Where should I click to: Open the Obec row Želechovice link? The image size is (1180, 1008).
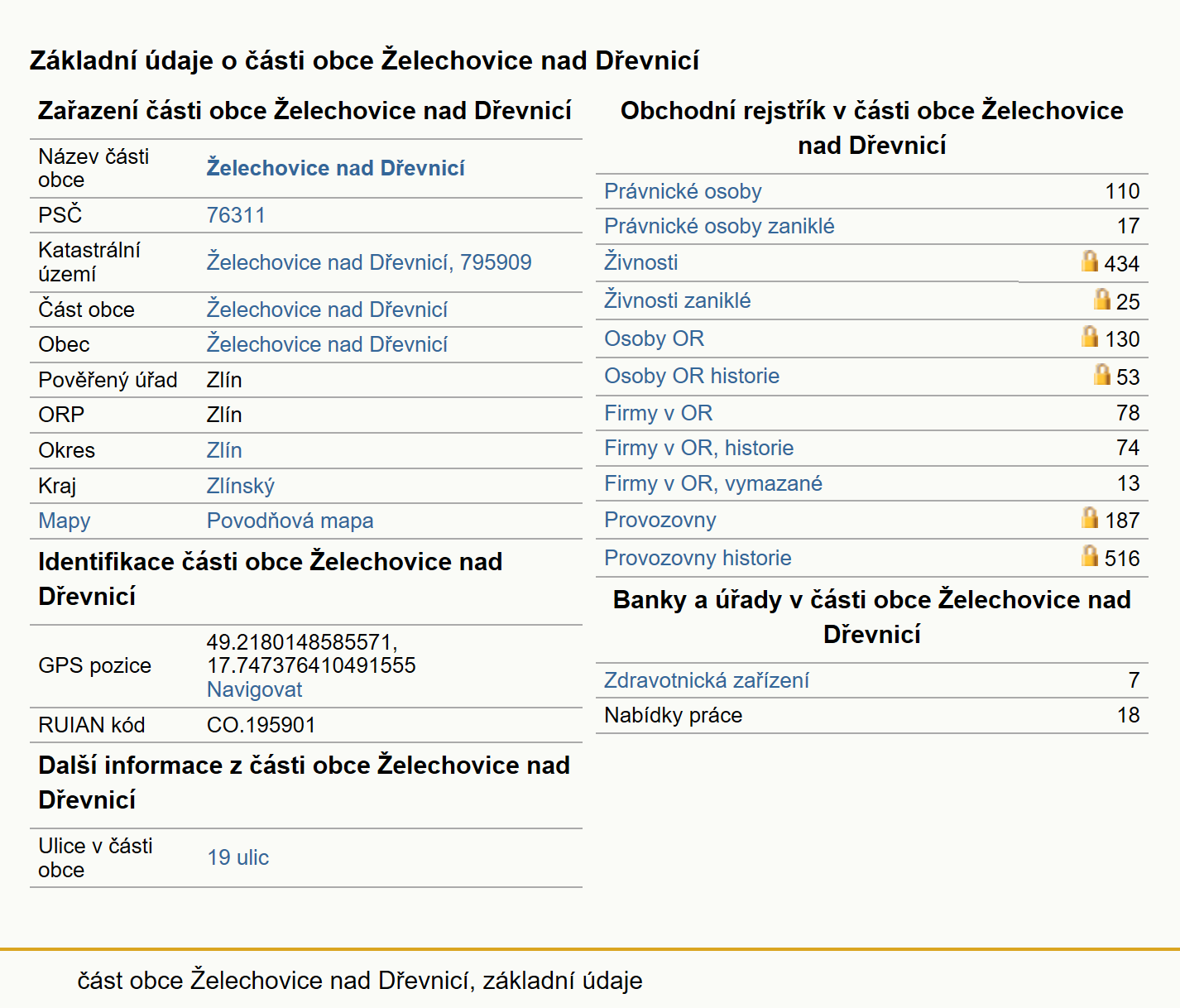[327, 344]
